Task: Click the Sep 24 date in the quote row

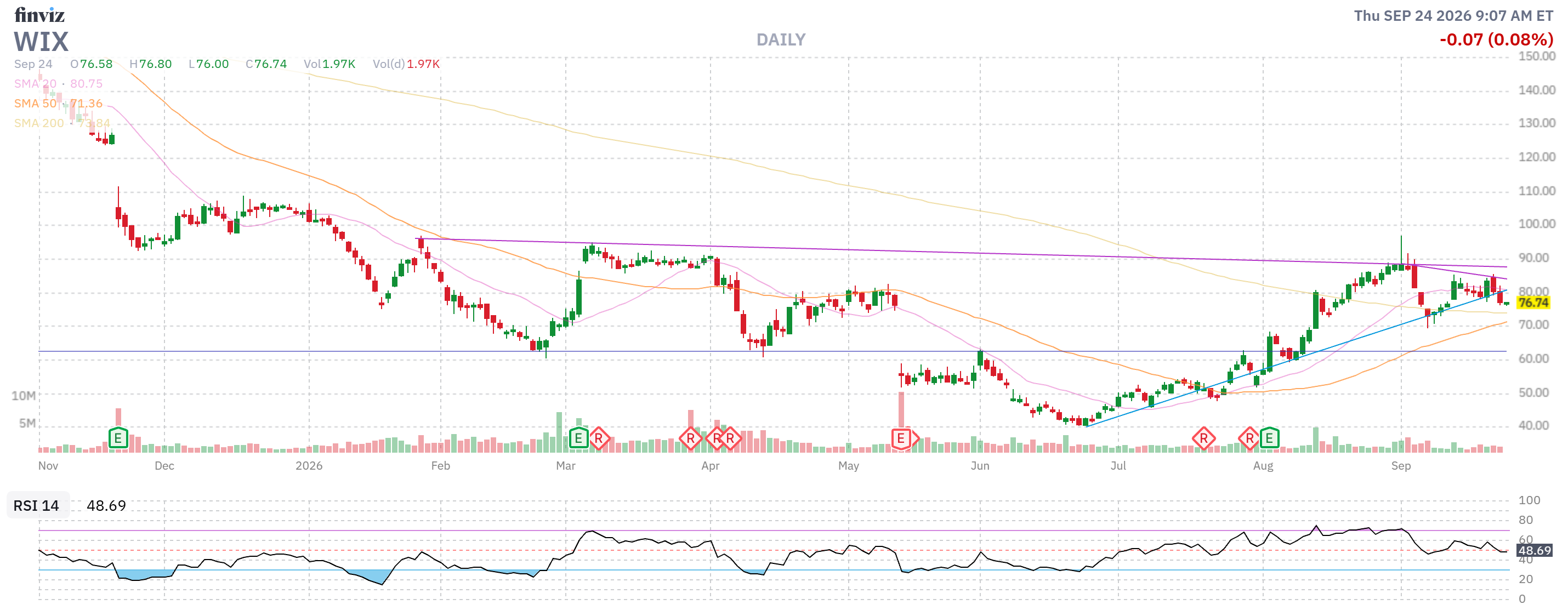Action: [x=33, y=64]
